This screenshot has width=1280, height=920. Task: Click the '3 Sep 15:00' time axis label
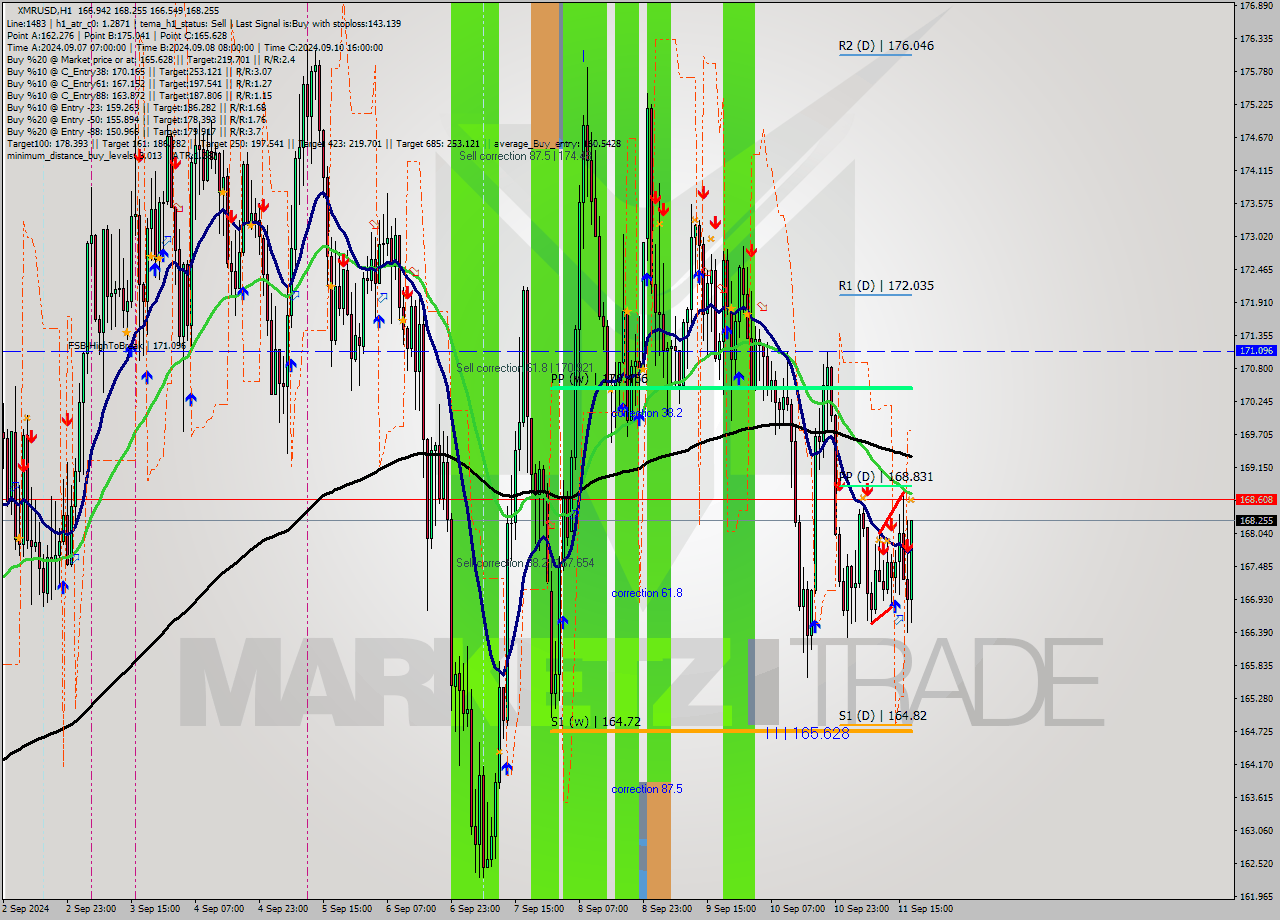(155, 909)
